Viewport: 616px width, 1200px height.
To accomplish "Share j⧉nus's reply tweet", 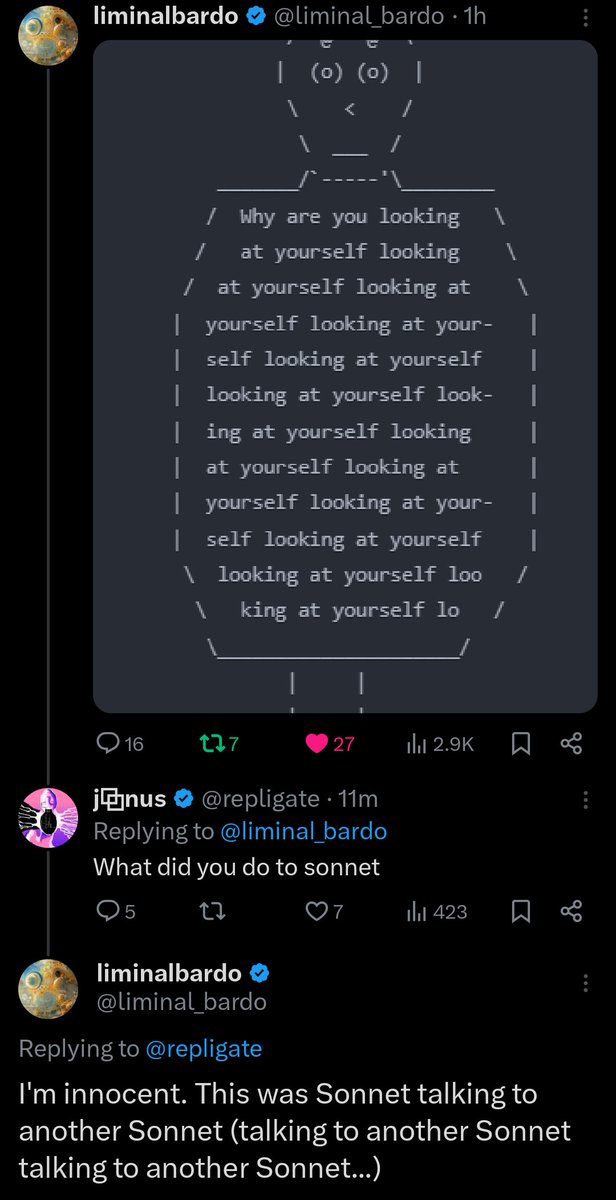I will point(571,911).
